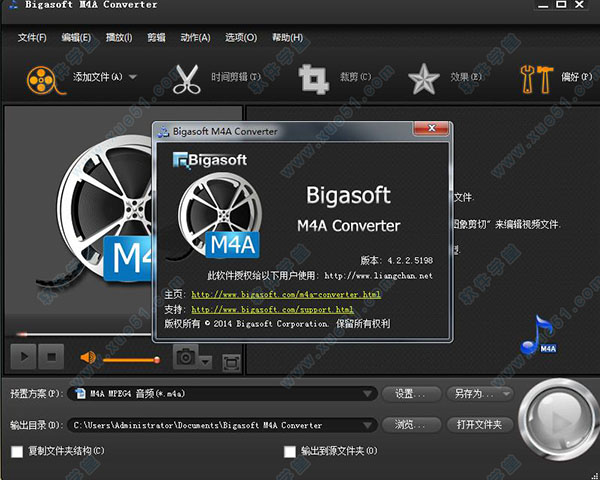Take a snapshot with camera icon

click(186, 357)
